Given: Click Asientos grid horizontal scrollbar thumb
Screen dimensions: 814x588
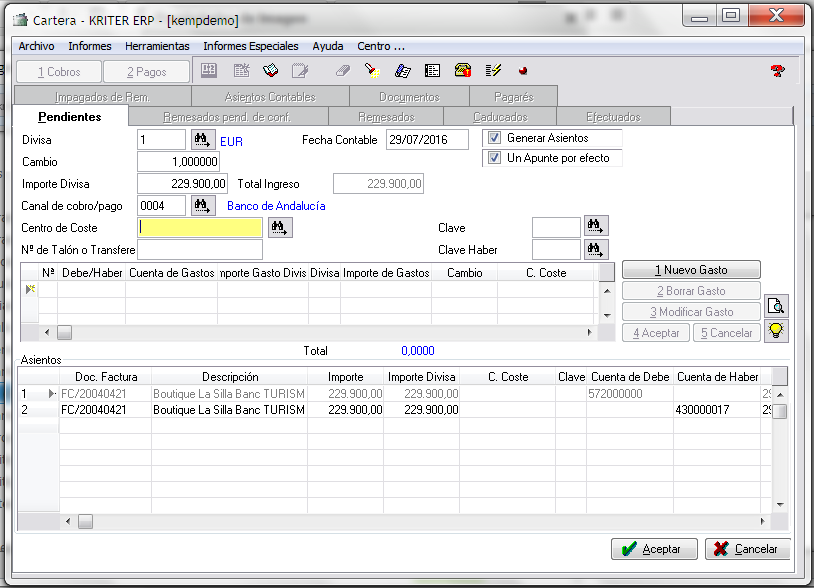Looking at the screenshot, I should tap(86, 522).
